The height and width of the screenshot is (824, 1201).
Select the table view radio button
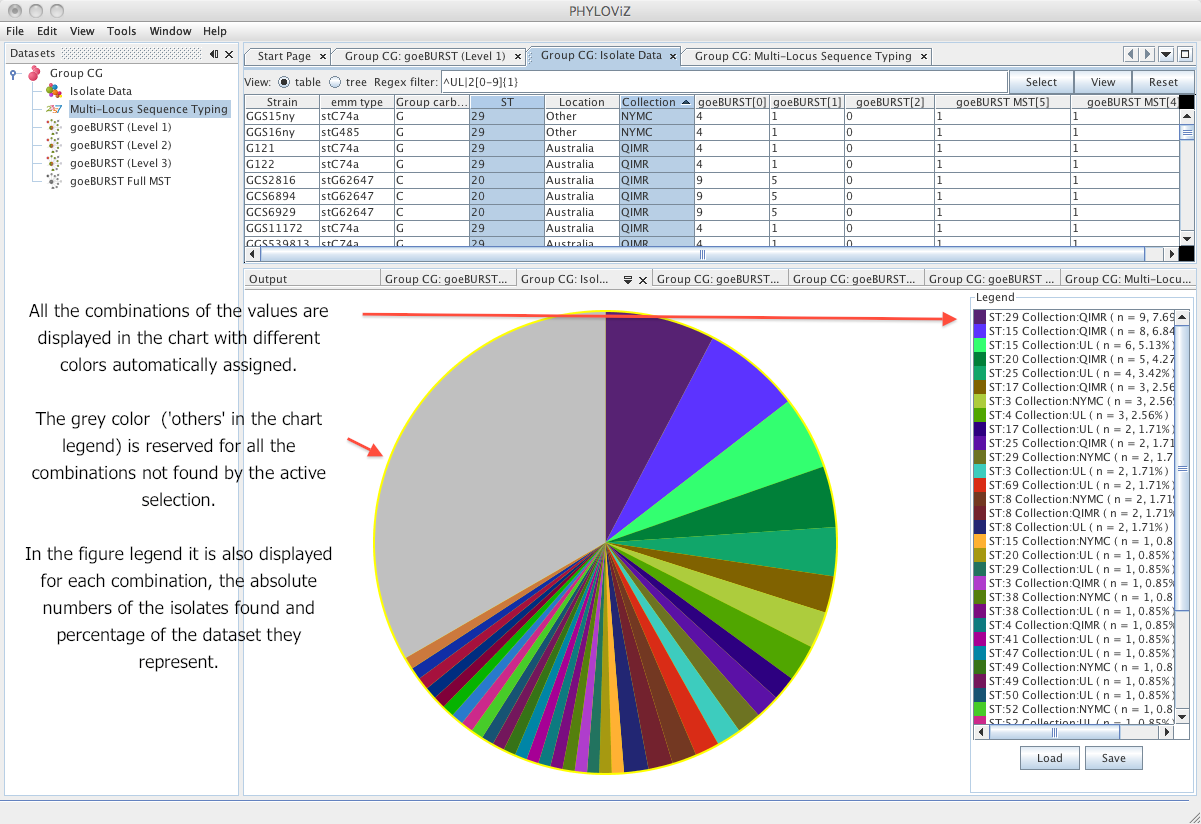284,82
